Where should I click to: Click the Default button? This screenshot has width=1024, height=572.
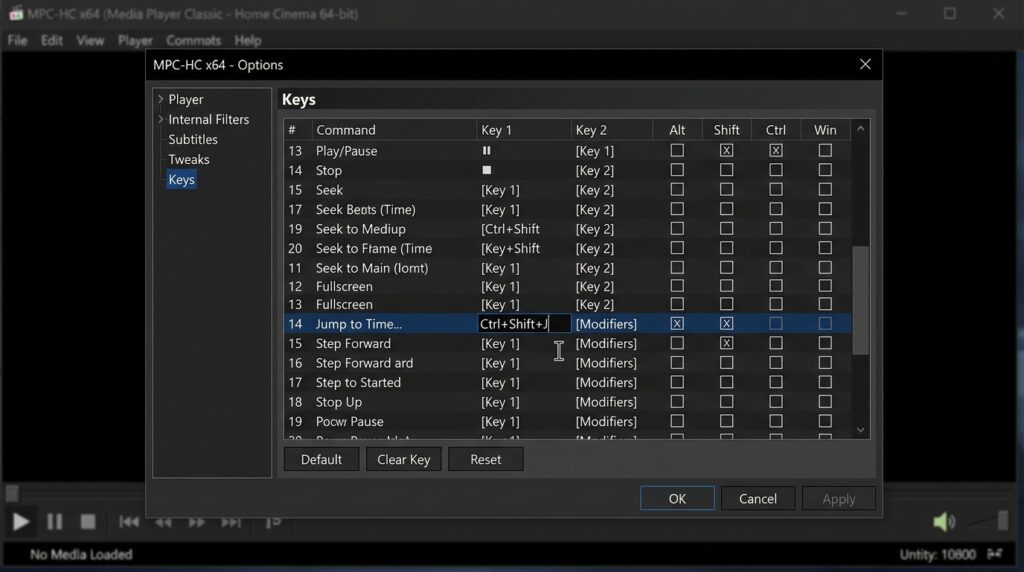coord(321,459)
